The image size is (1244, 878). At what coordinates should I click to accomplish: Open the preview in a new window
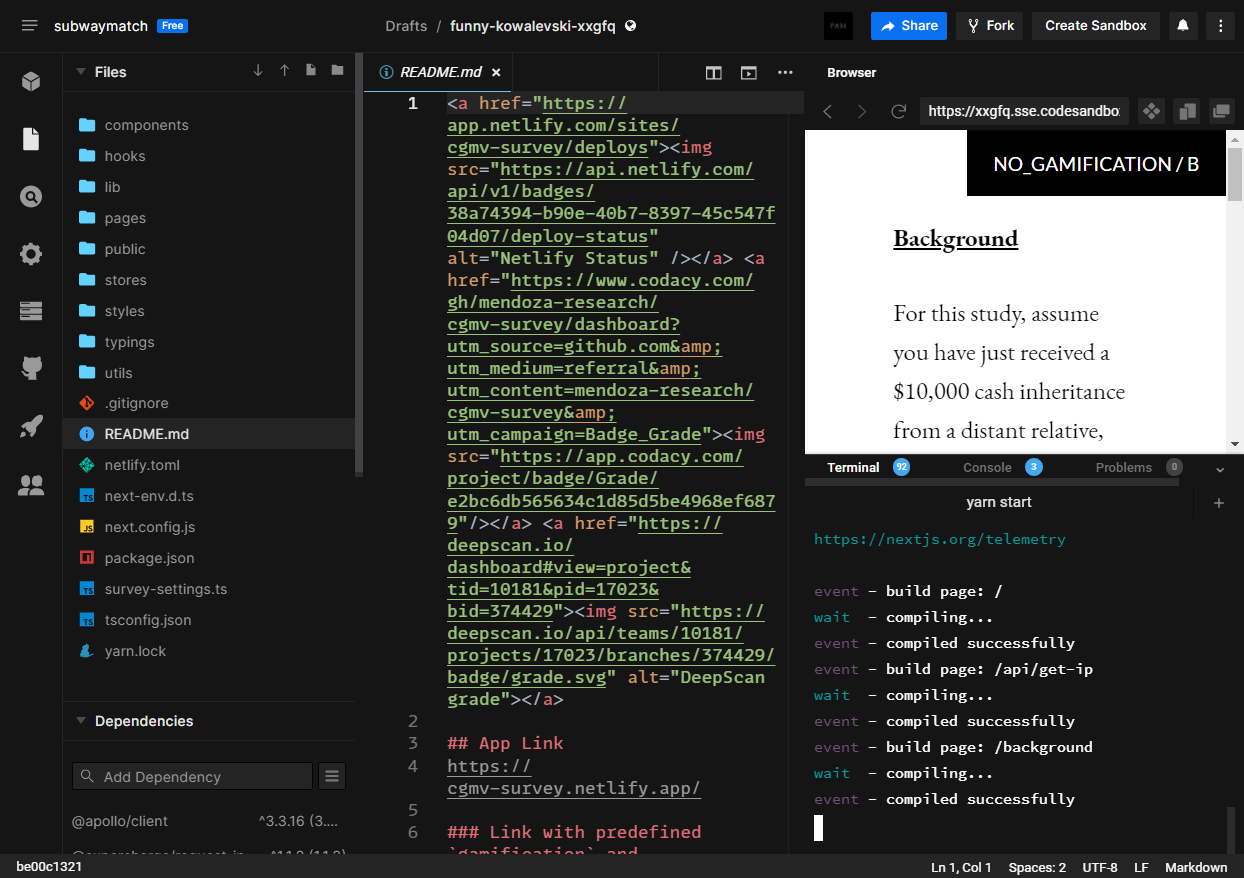[748, 72]
